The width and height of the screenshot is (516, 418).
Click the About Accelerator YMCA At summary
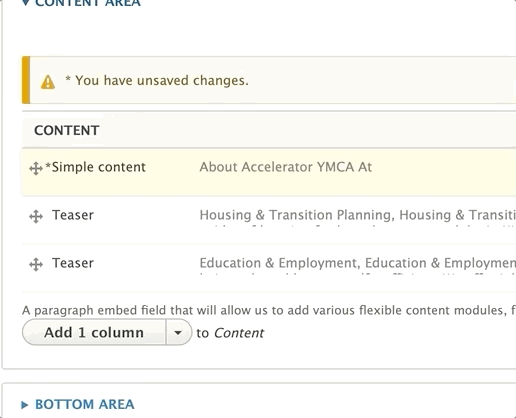click(x=286, y=167)
